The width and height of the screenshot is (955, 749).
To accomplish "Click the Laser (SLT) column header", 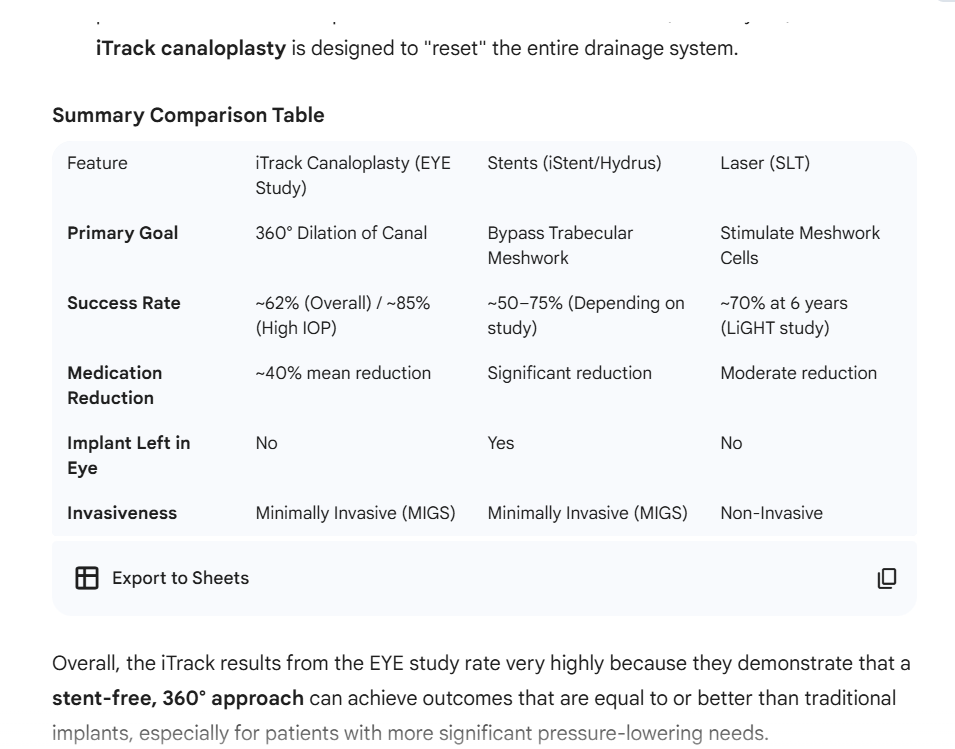I will point(764,163).
